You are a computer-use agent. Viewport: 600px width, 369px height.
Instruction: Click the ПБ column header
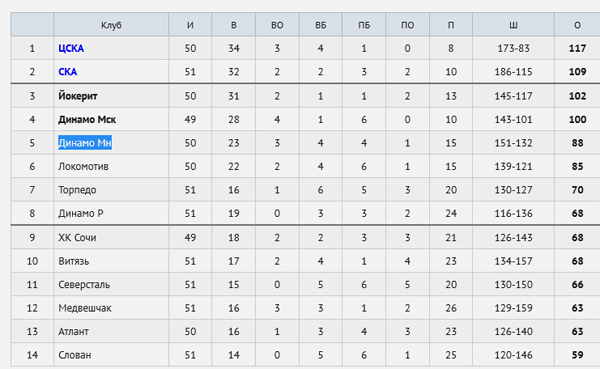tap(364, 25)
